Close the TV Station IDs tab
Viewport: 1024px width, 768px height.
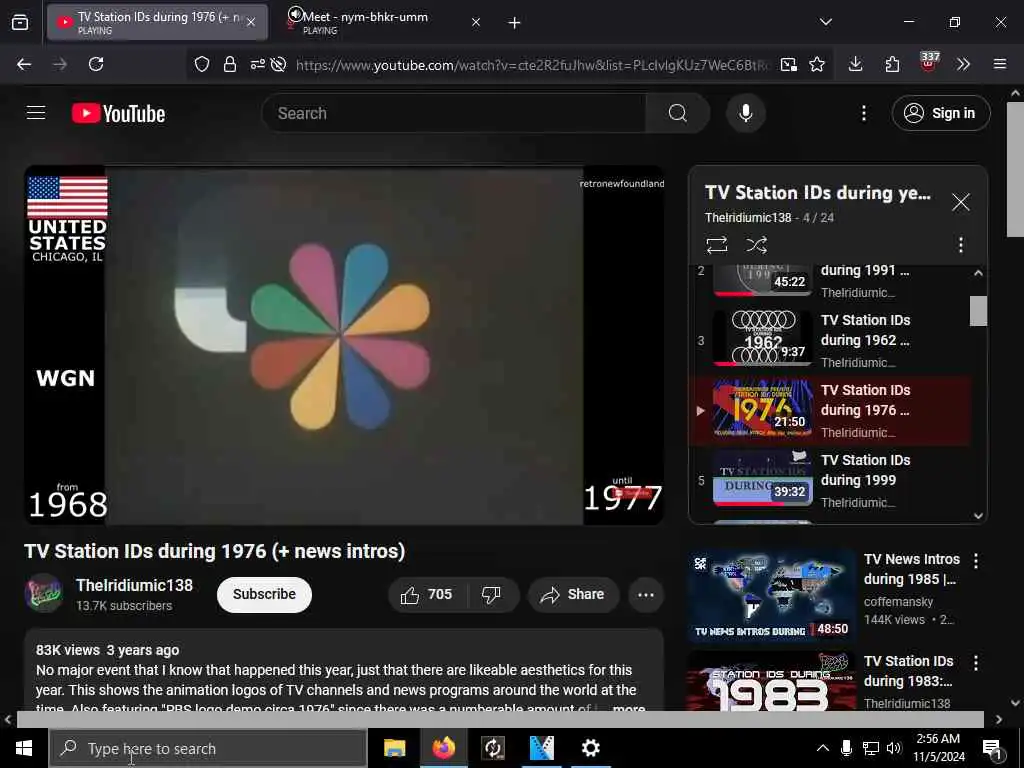[251, 23]
